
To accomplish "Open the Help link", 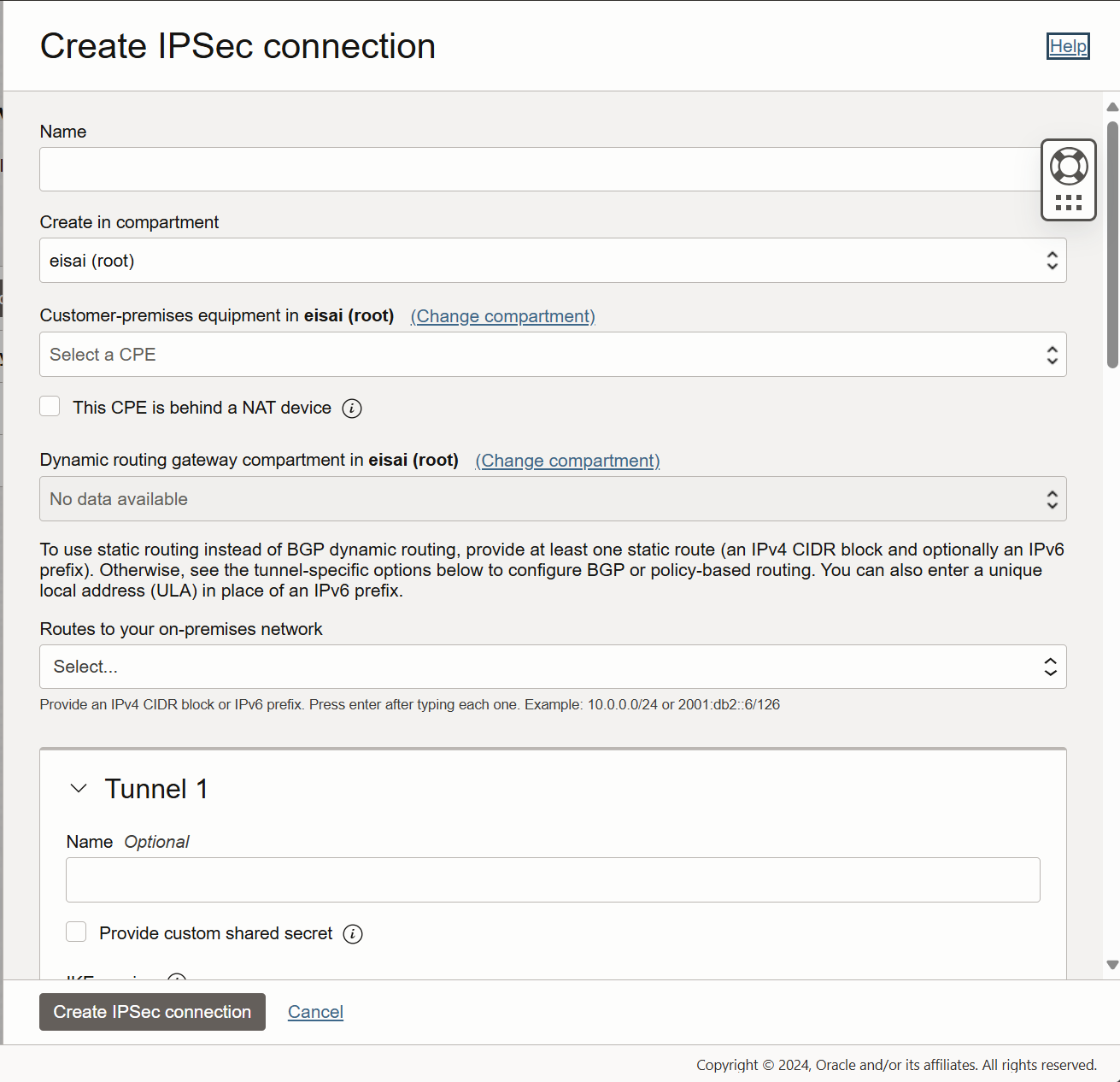I will pyautogui.click(x=1068, y=46).
